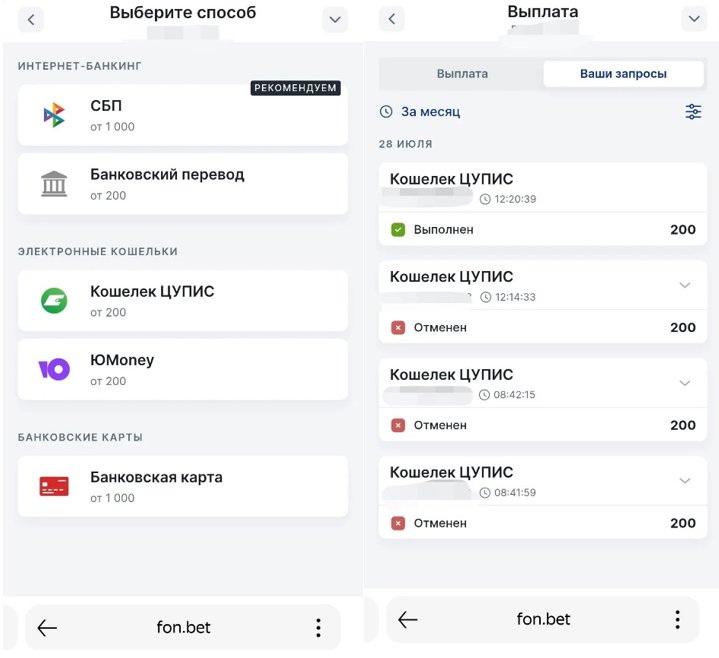This screenshot has height=658, width=719.
Task: Go back from the Выплата screen
Action: click(x=392, y=19)
